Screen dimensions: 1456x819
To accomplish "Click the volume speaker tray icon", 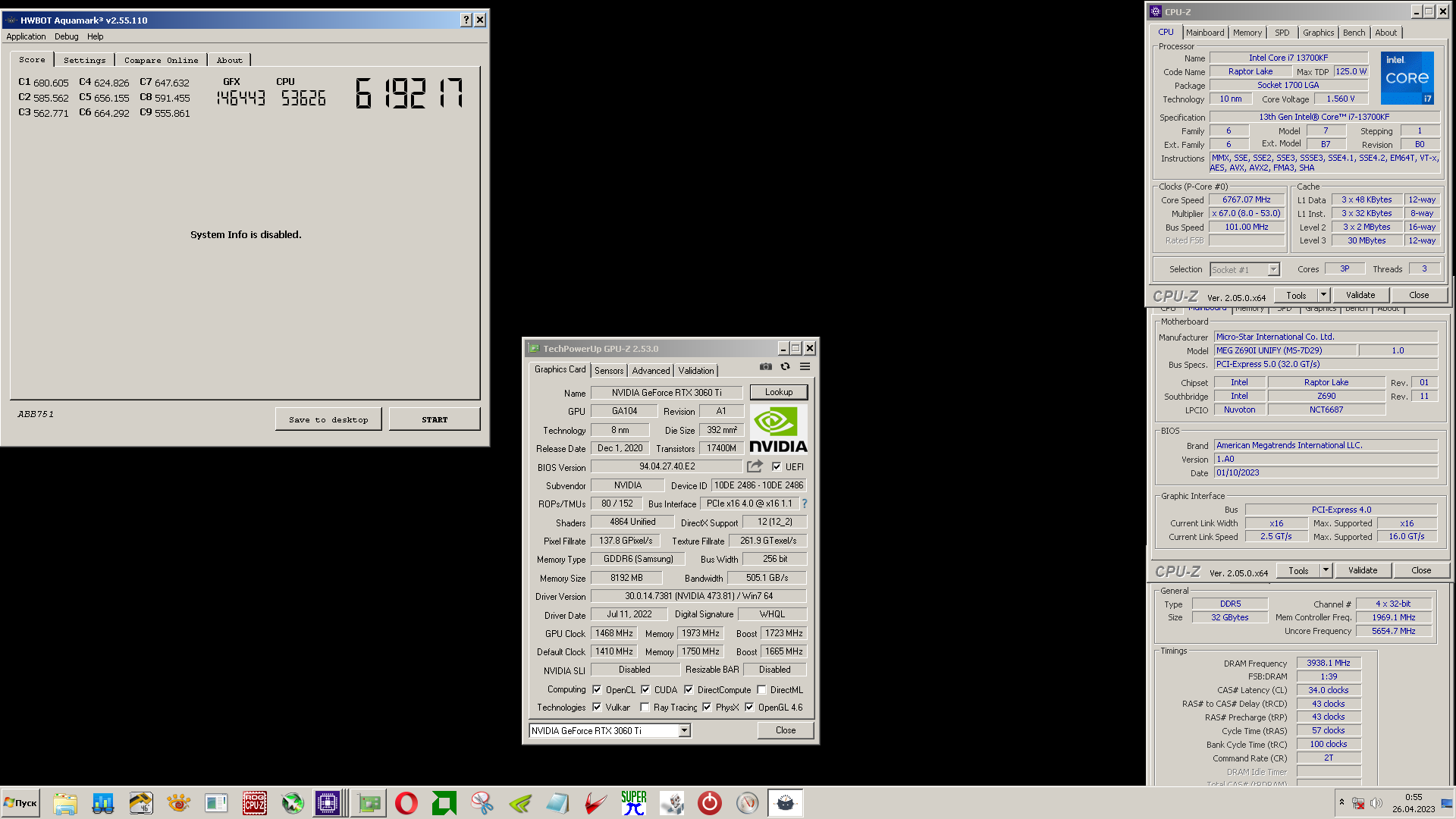I will click(x=1376, y=803).
